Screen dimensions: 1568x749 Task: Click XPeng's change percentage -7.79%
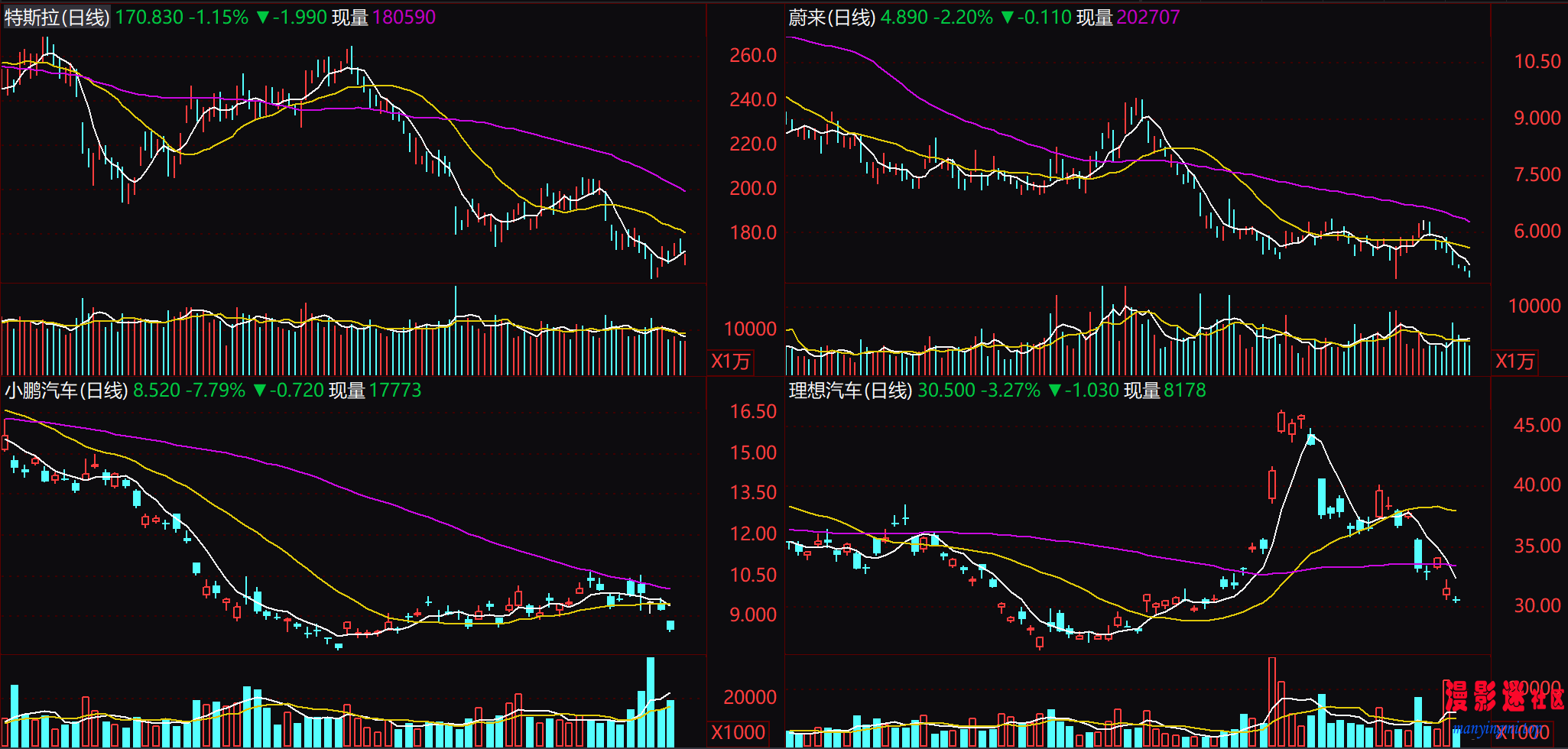[216, 391]
